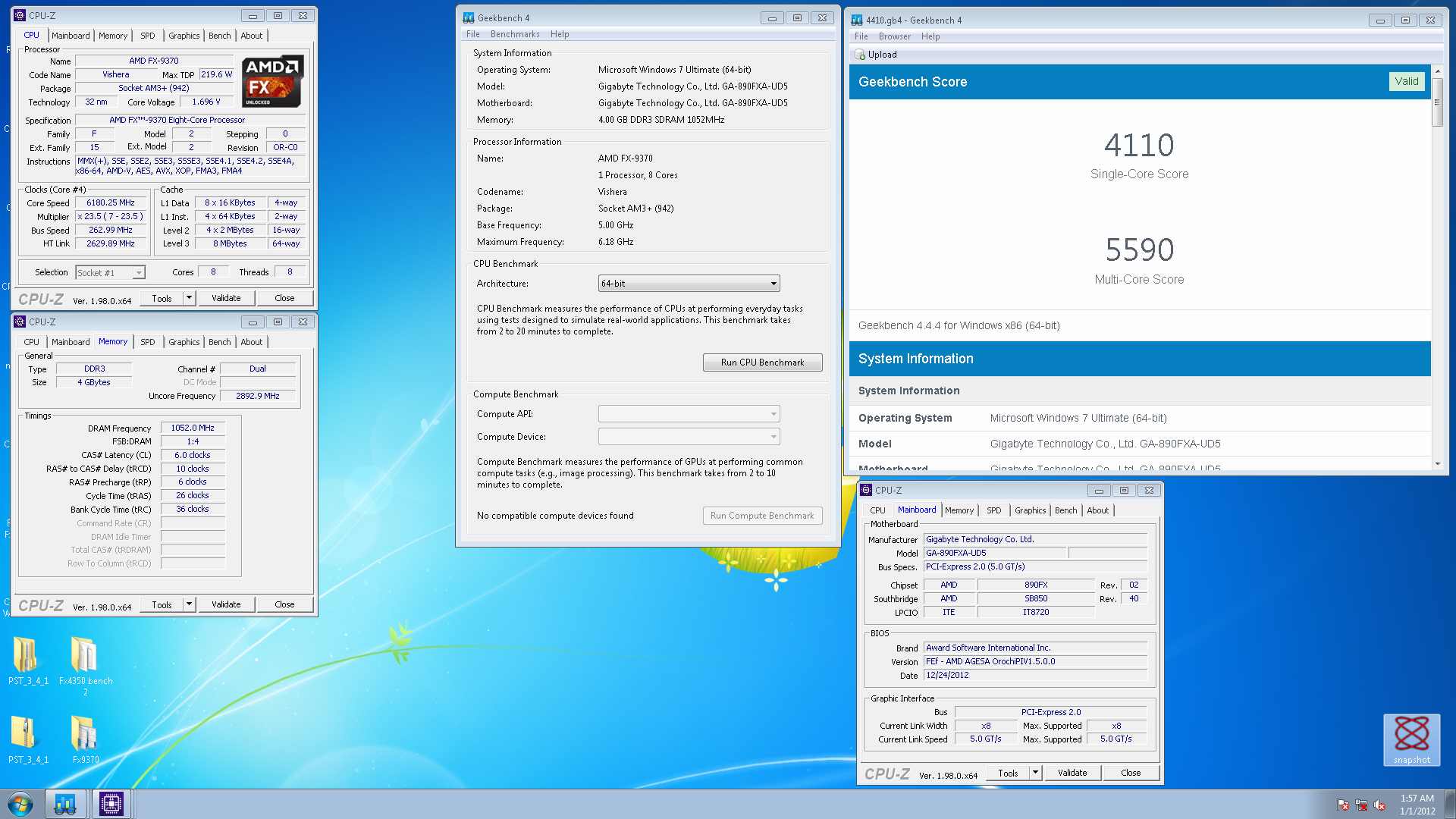This screenshot has height=819, width=1456.
Task: Open the Socket #1 selection dropdown
Action: coord(110,273)
